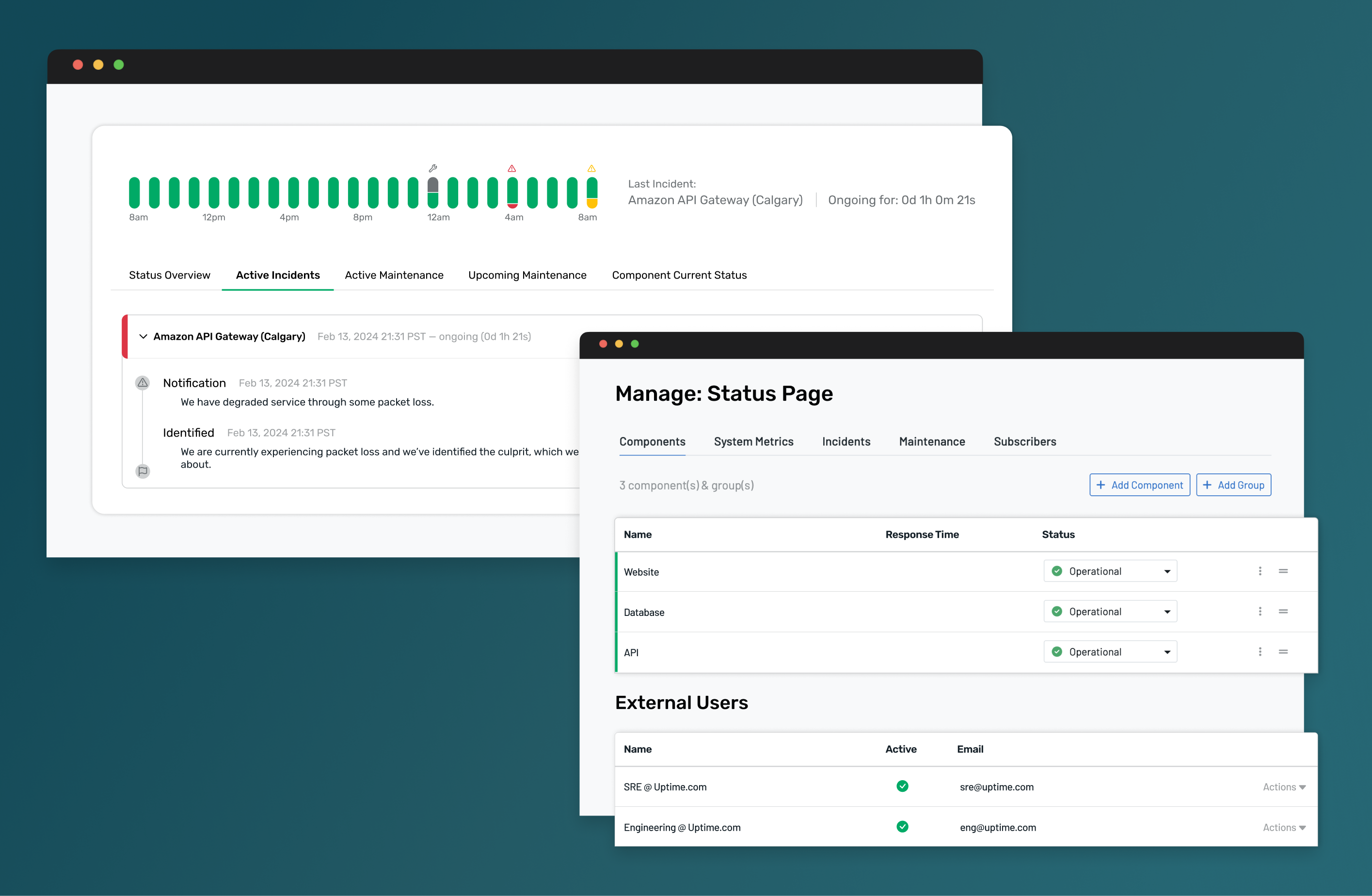Open the API component status dropdown
This screenshot has width=1372, height=896.
1164,652
